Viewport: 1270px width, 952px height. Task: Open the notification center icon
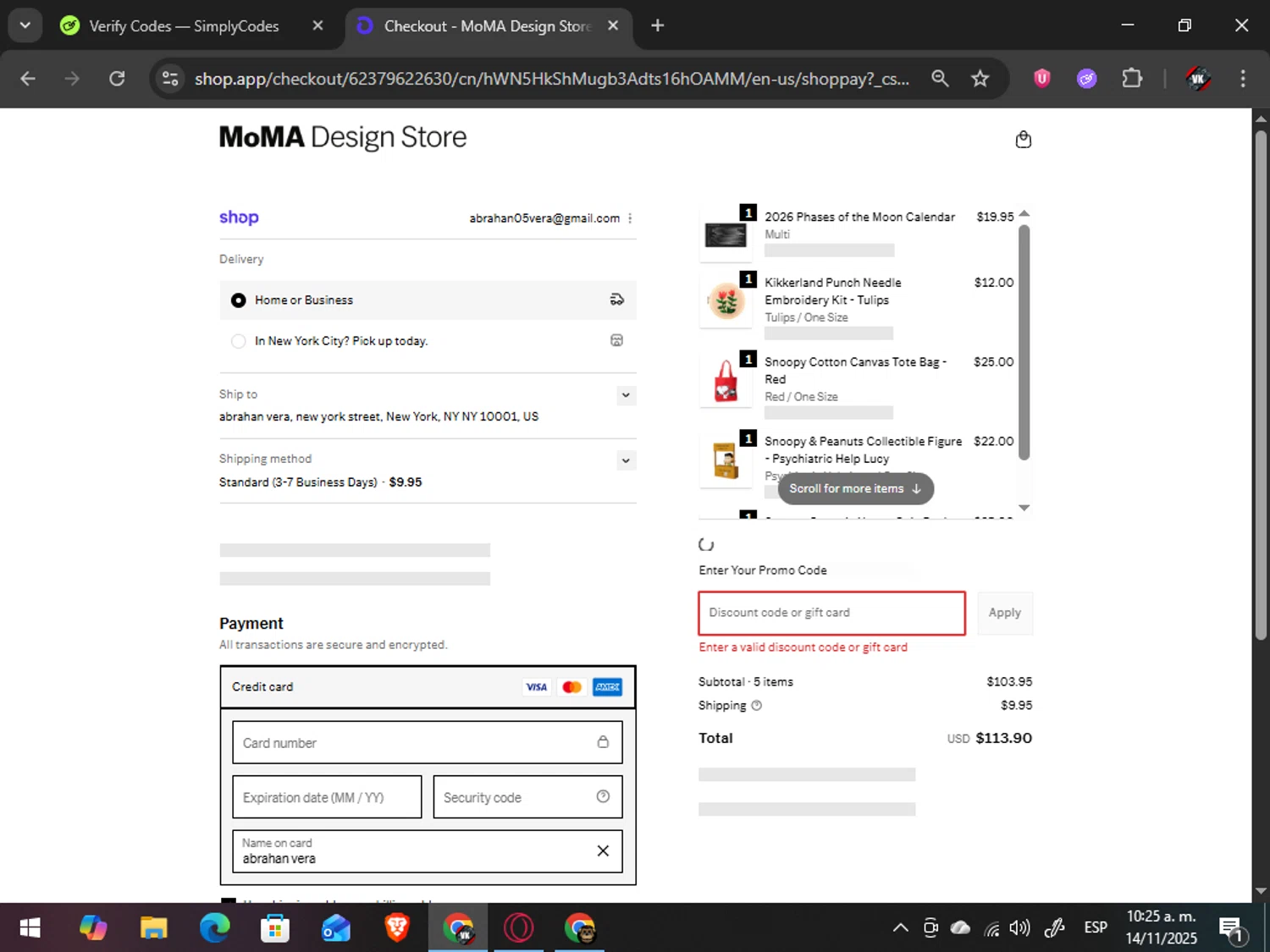coord(1231,929)
